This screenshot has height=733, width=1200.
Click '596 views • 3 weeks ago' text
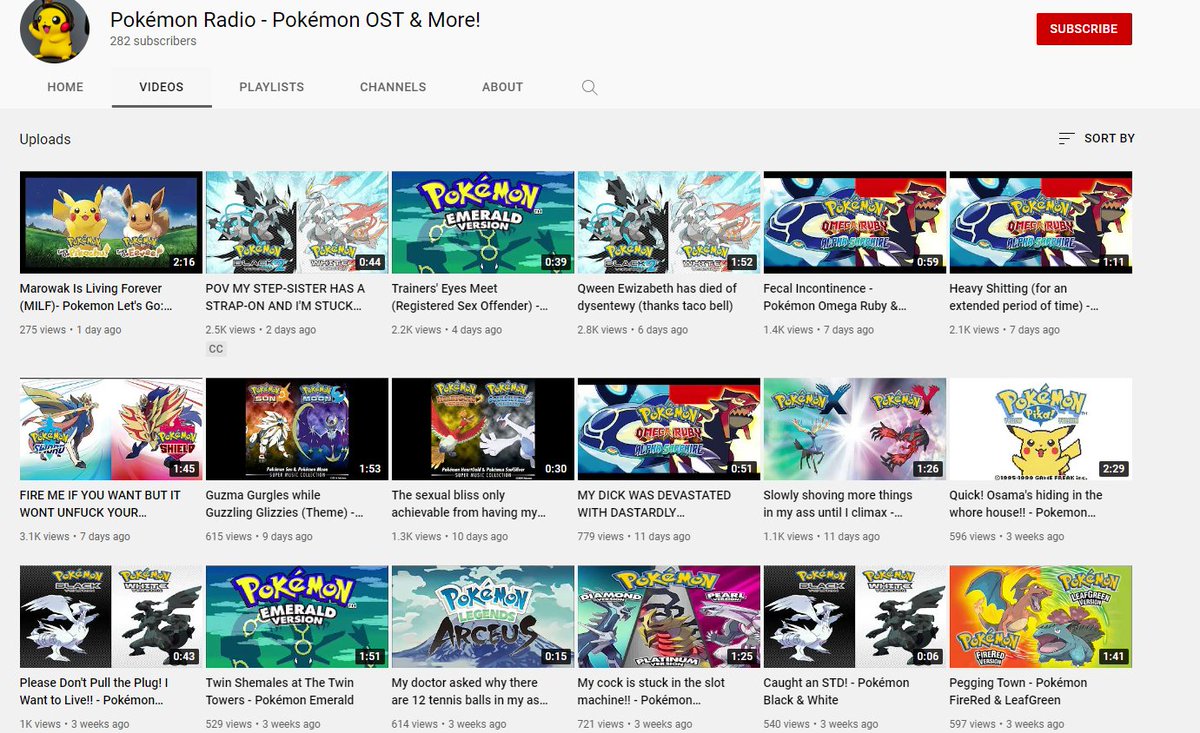1008,537
